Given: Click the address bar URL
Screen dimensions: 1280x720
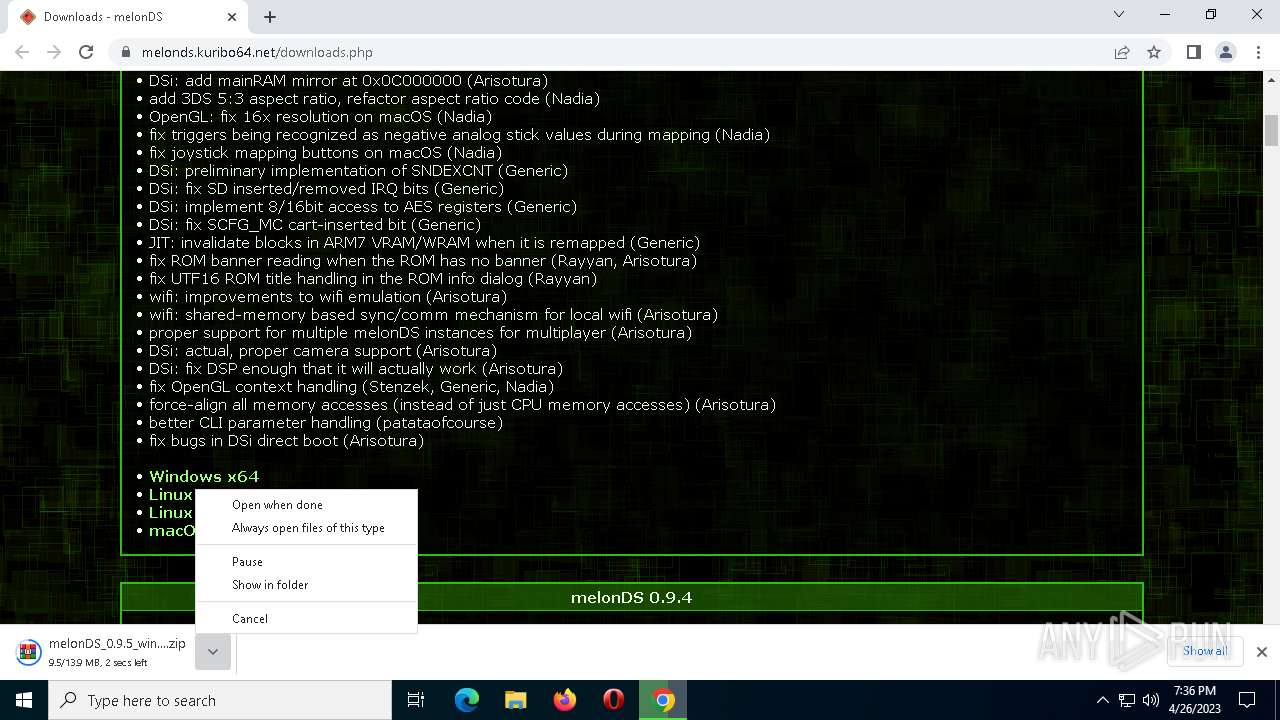Looking at the screenshot, I should tap(257, 52).
